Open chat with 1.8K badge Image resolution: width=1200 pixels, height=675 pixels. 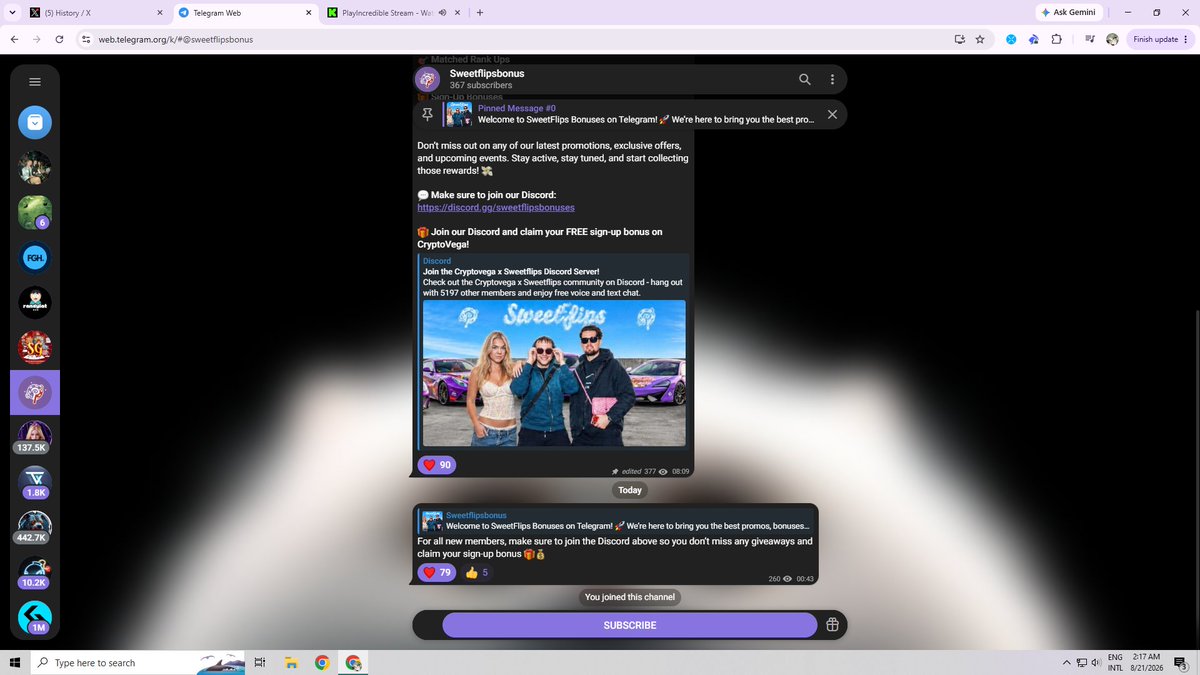coord(35,483)
